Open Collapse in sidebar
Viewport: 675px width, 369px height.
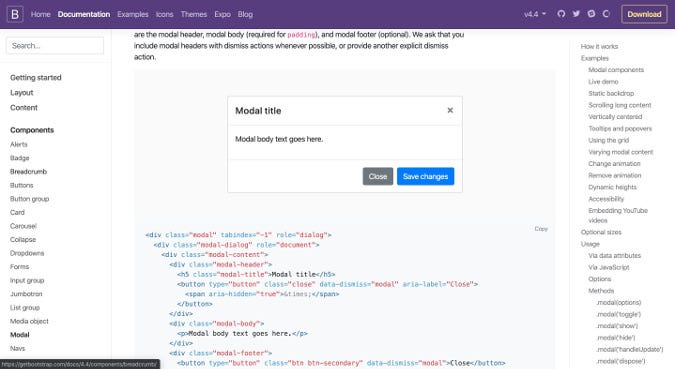(x=23, y=239)
